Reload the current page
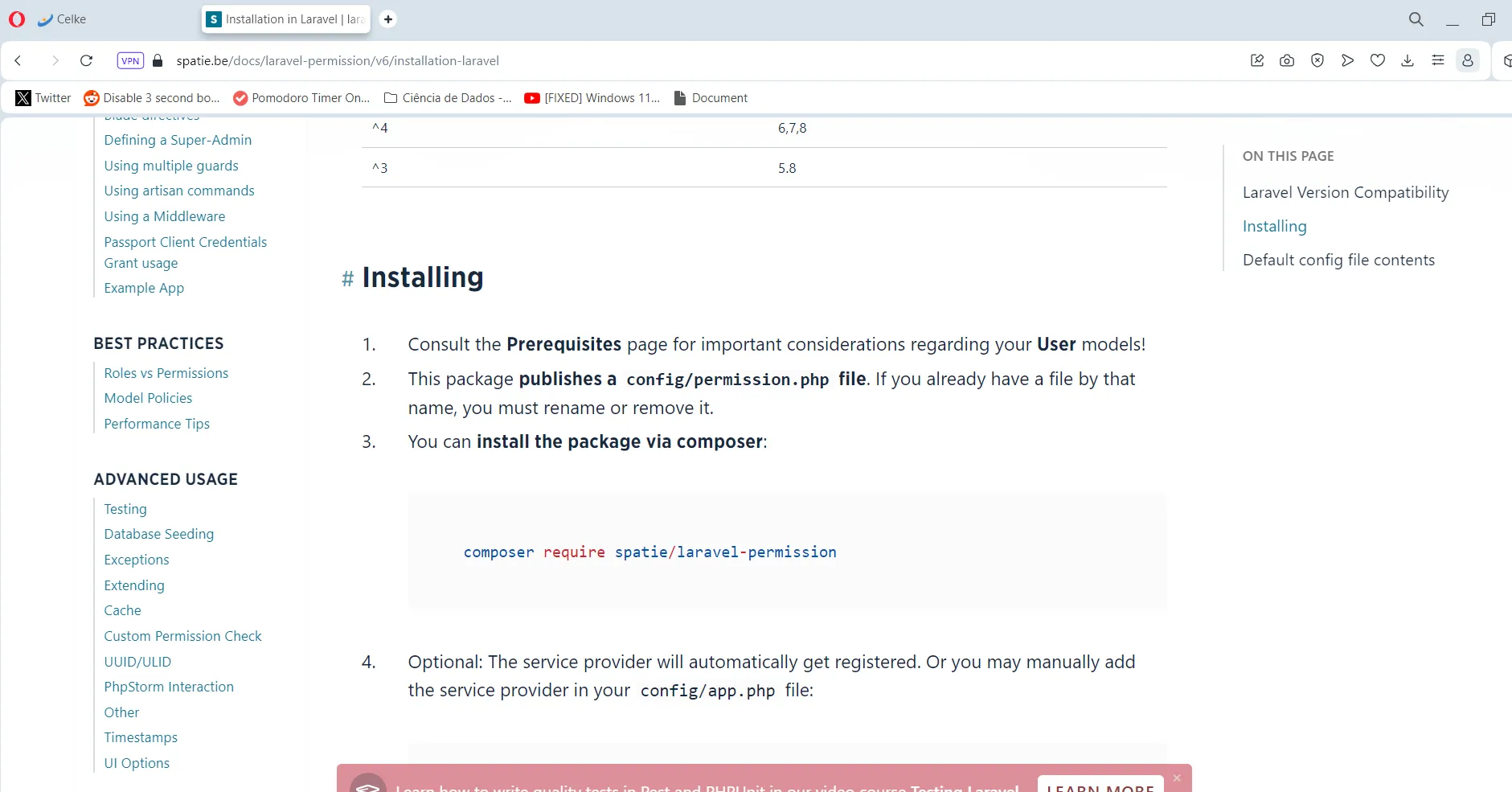The height and width of the screenshot is (792, 1512). (86, 60)
